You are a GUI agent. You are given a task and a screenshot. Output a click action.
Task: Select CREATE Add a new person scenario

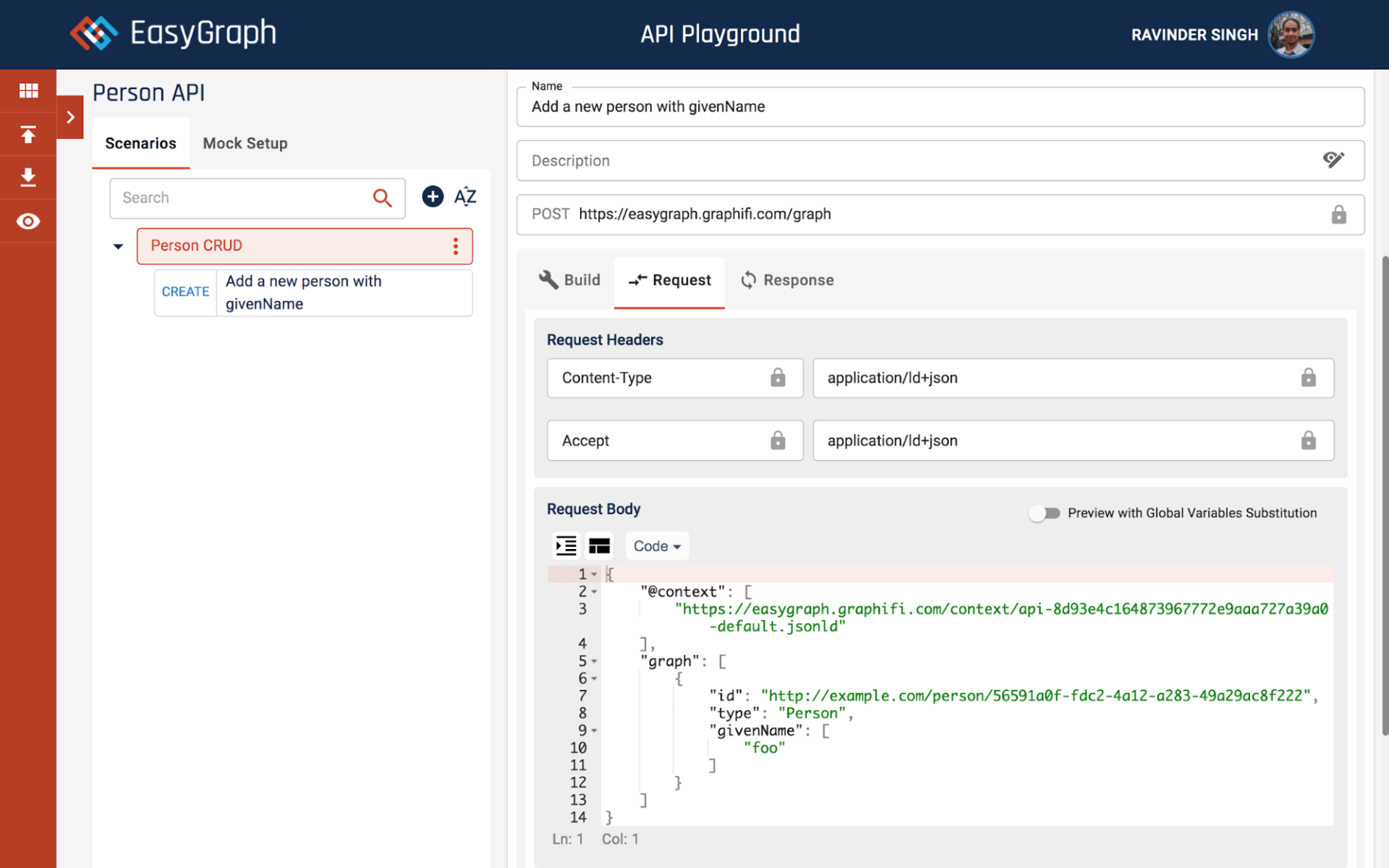313,292
